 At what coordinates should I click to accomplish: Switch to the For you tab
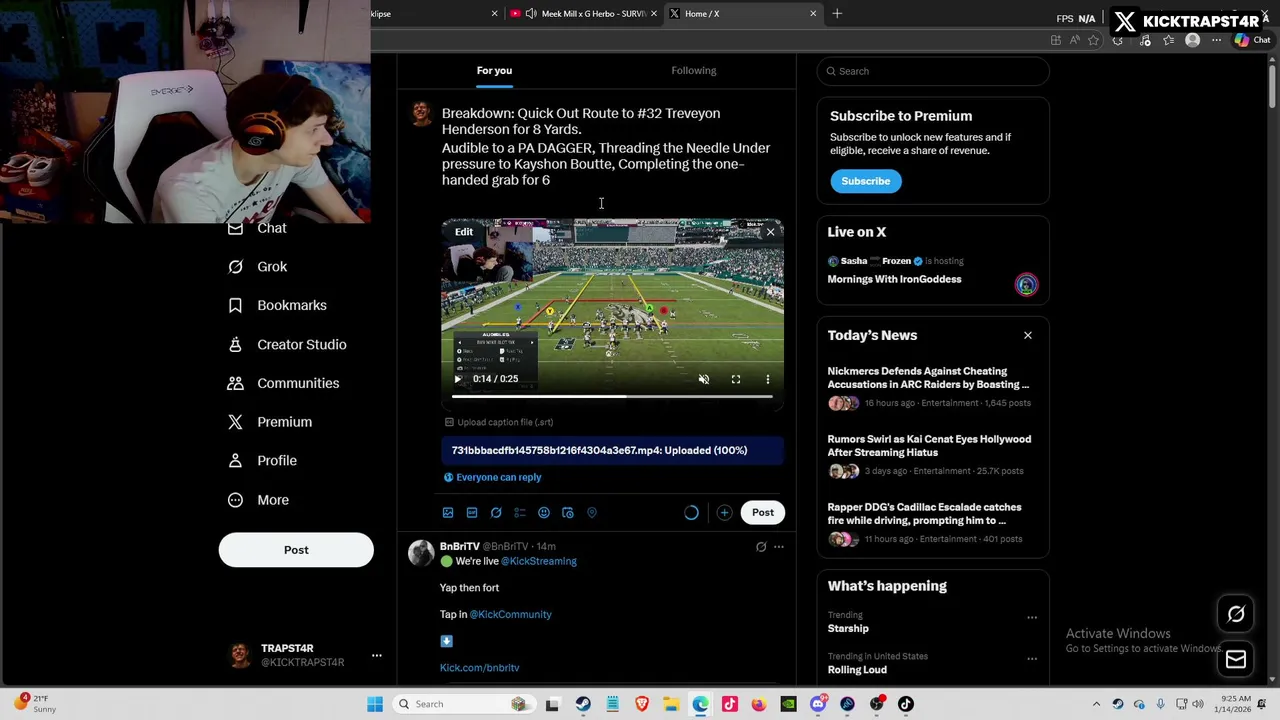(x=494, y=70)
